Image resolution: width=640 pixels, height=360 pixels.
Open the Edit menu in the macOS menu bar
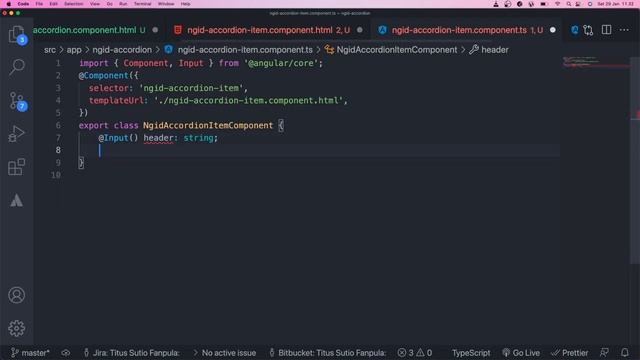click(53, 4)
